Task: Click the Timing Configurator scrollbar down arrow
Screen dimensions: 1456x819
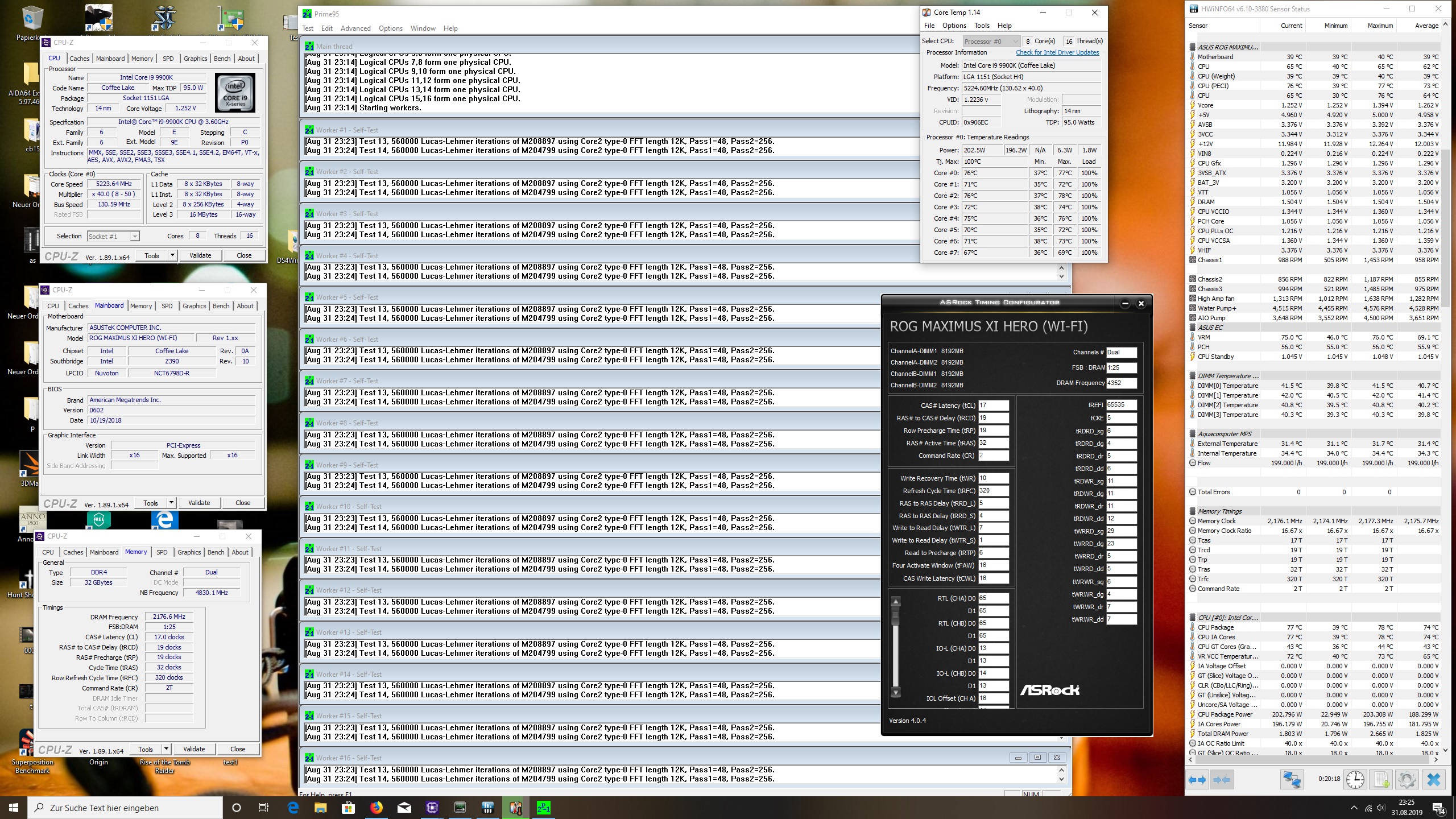Action: [896, 692]
